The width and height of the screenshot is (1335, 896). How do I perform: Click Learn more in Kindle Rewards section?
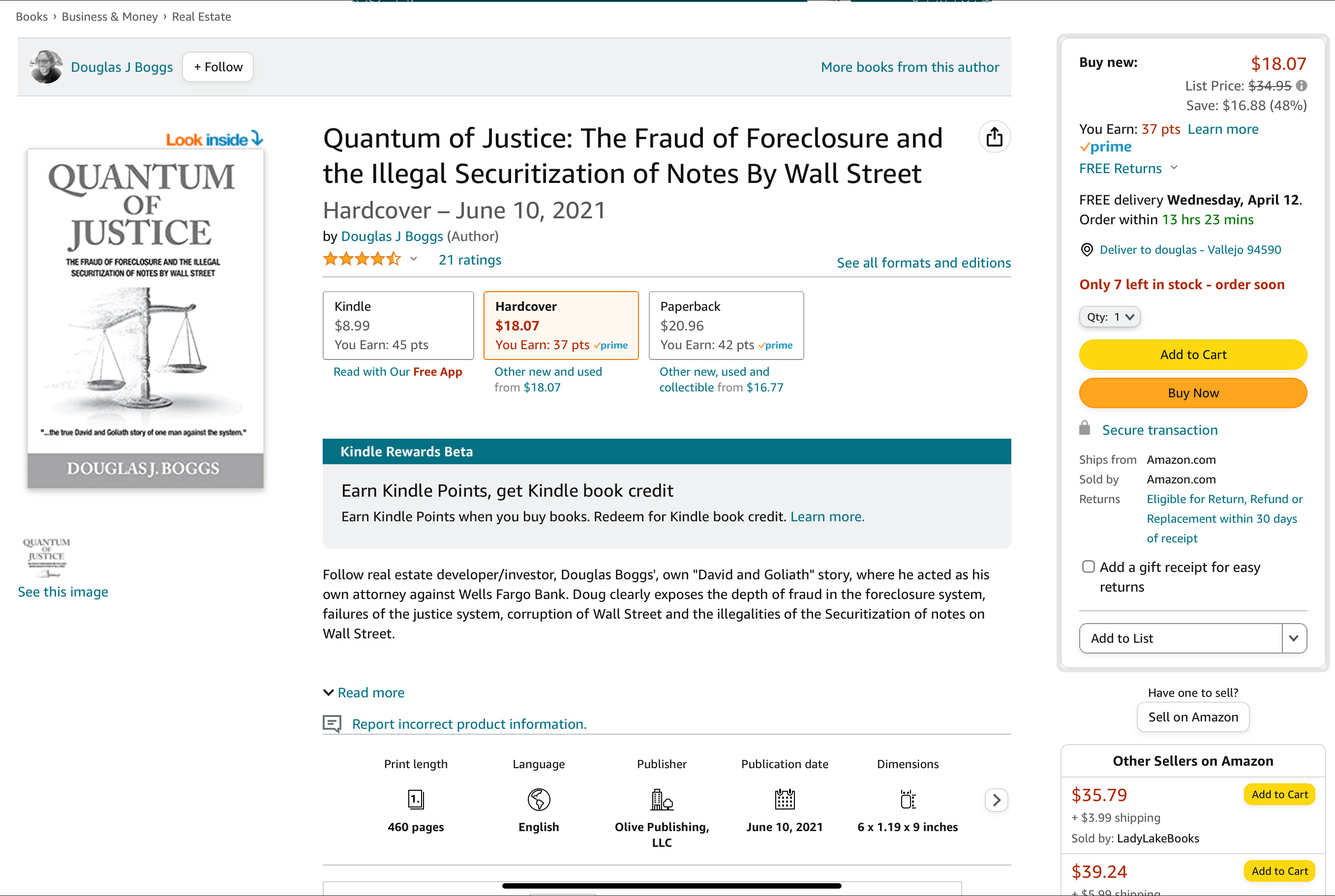(827, 516)
